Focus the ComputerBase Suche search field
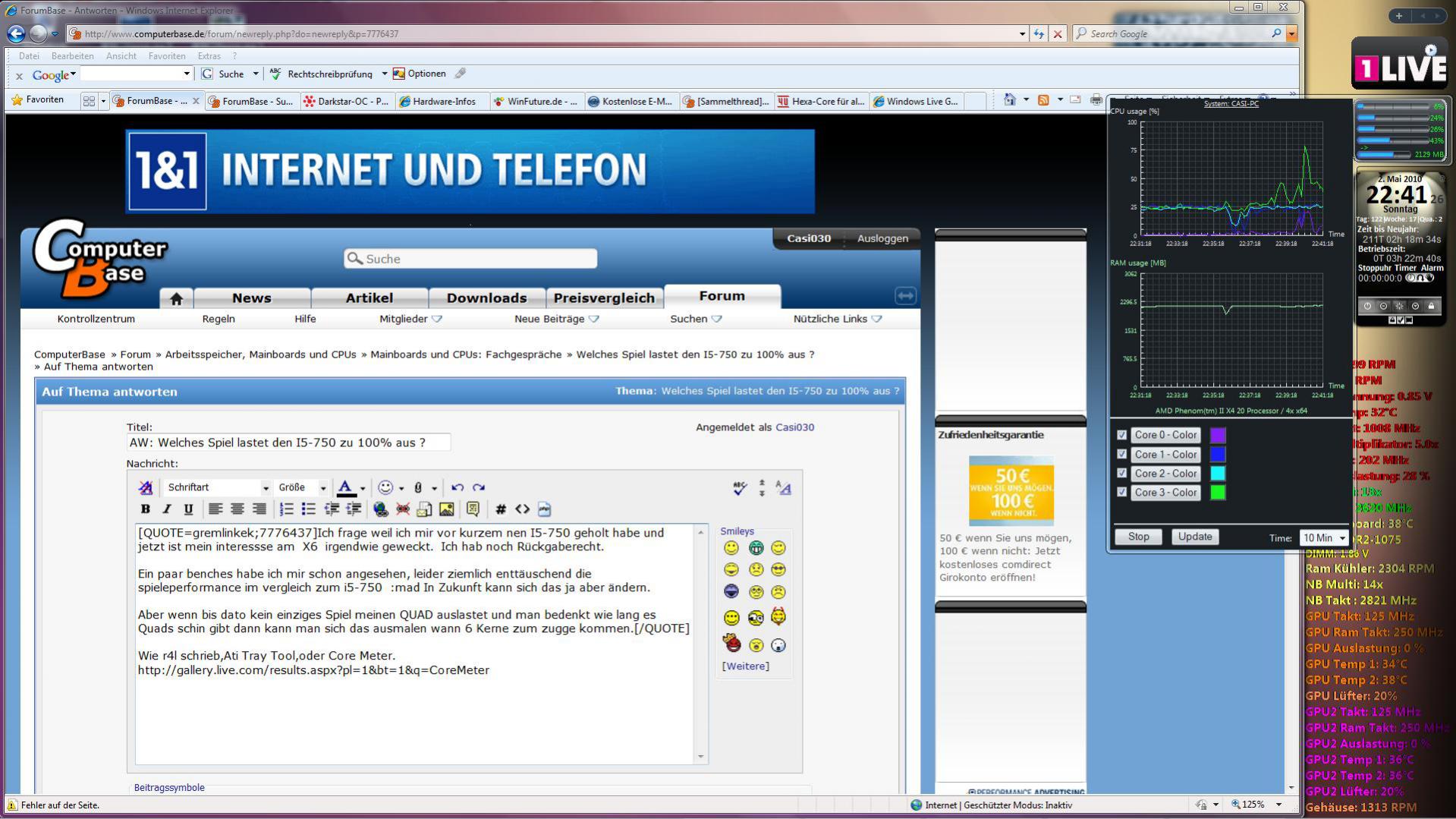Viewport: 1456px width, 819px height. (x=470, y=259)
